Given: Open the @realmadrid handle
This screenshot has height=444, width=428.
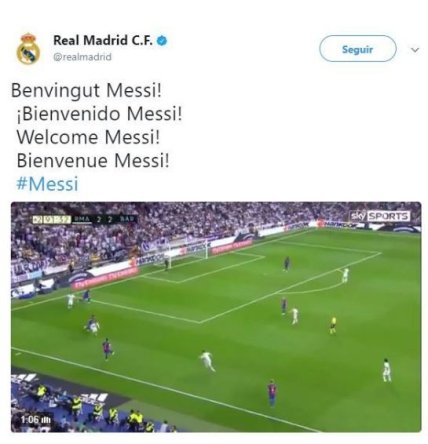Looking at the screenshot, I should pos(82,57).
